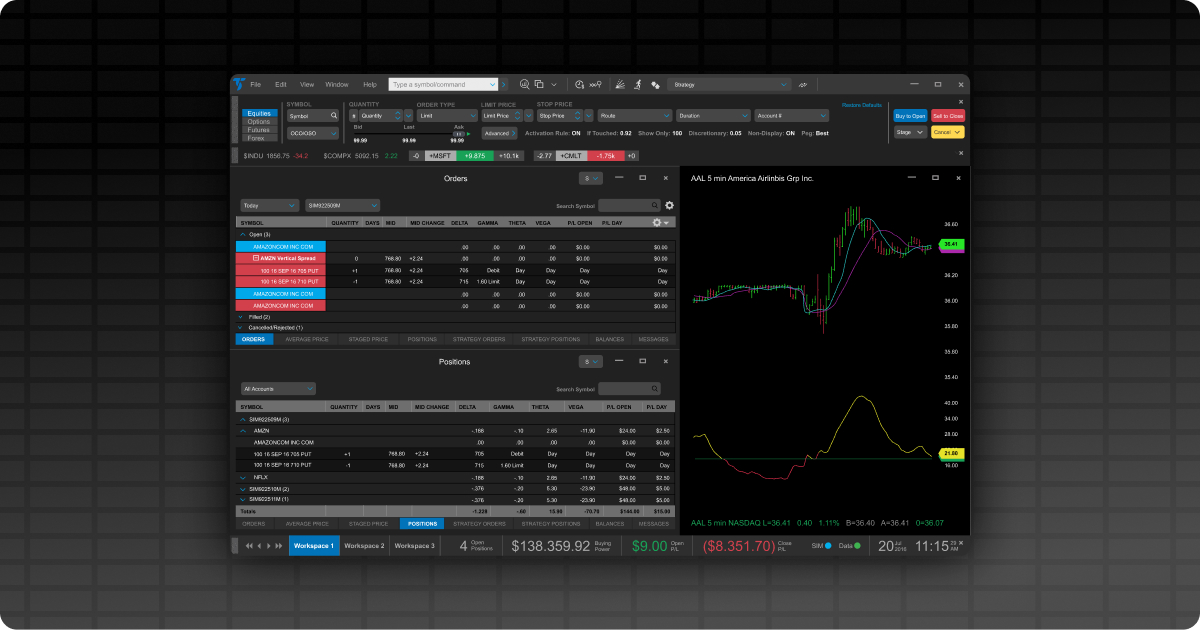The image size is (1200, 630).
Task: Expand the Filled (2) orders group
Action: click(241, 316)
